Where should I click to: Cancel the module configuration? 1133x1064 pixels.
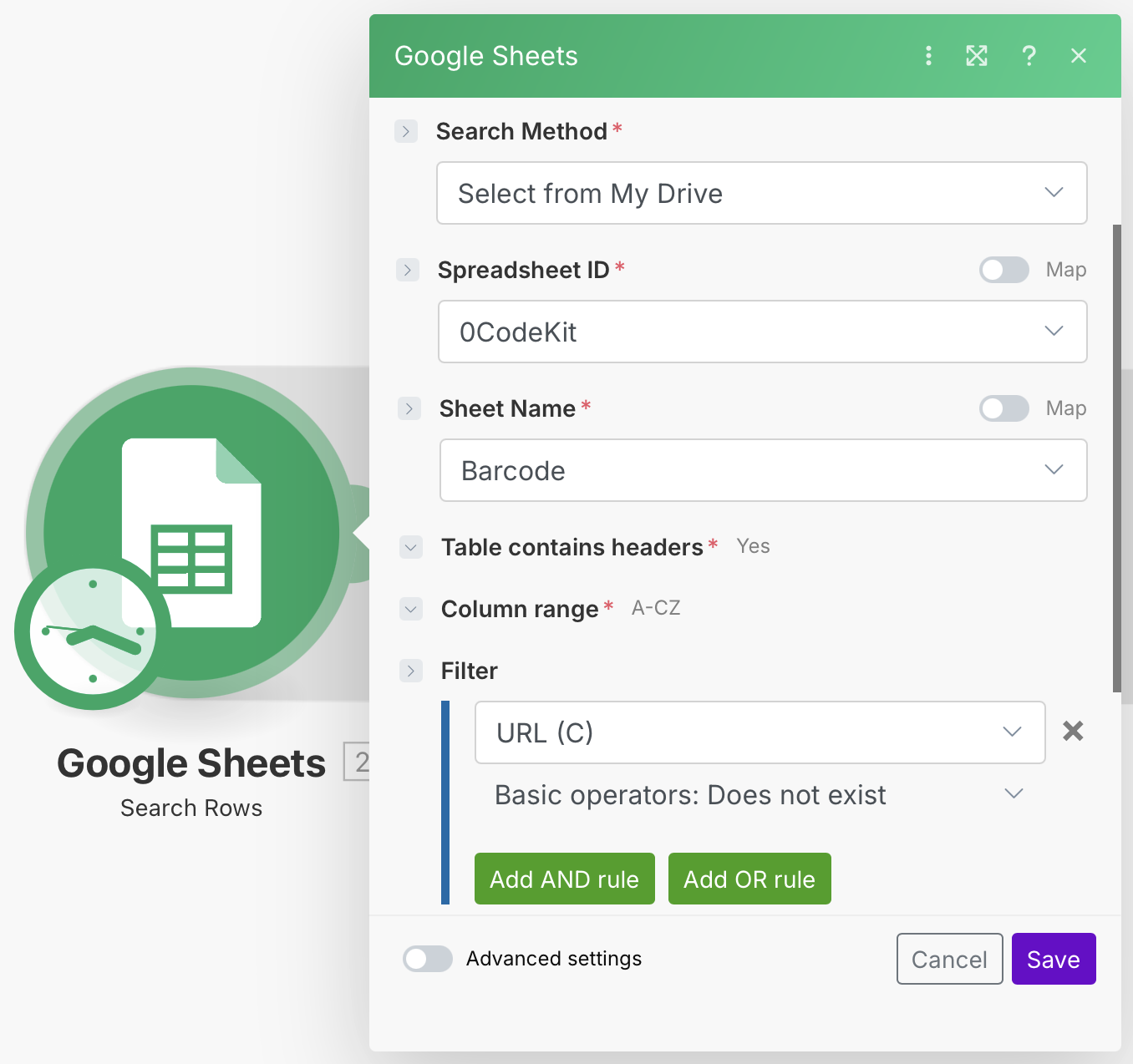950,959
